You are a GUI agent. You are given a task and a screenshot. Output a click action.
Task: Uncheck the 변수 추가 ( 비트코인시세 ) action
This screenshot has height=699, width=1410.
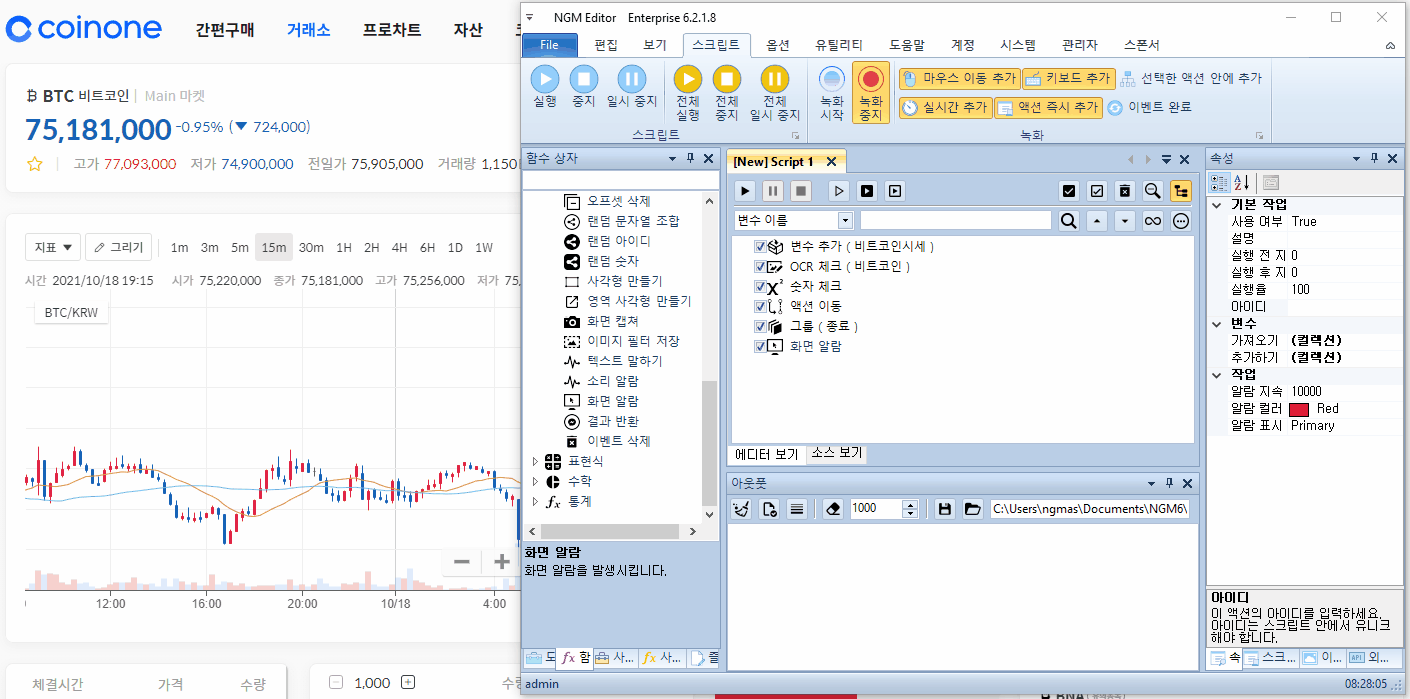[x=761, y=247]
